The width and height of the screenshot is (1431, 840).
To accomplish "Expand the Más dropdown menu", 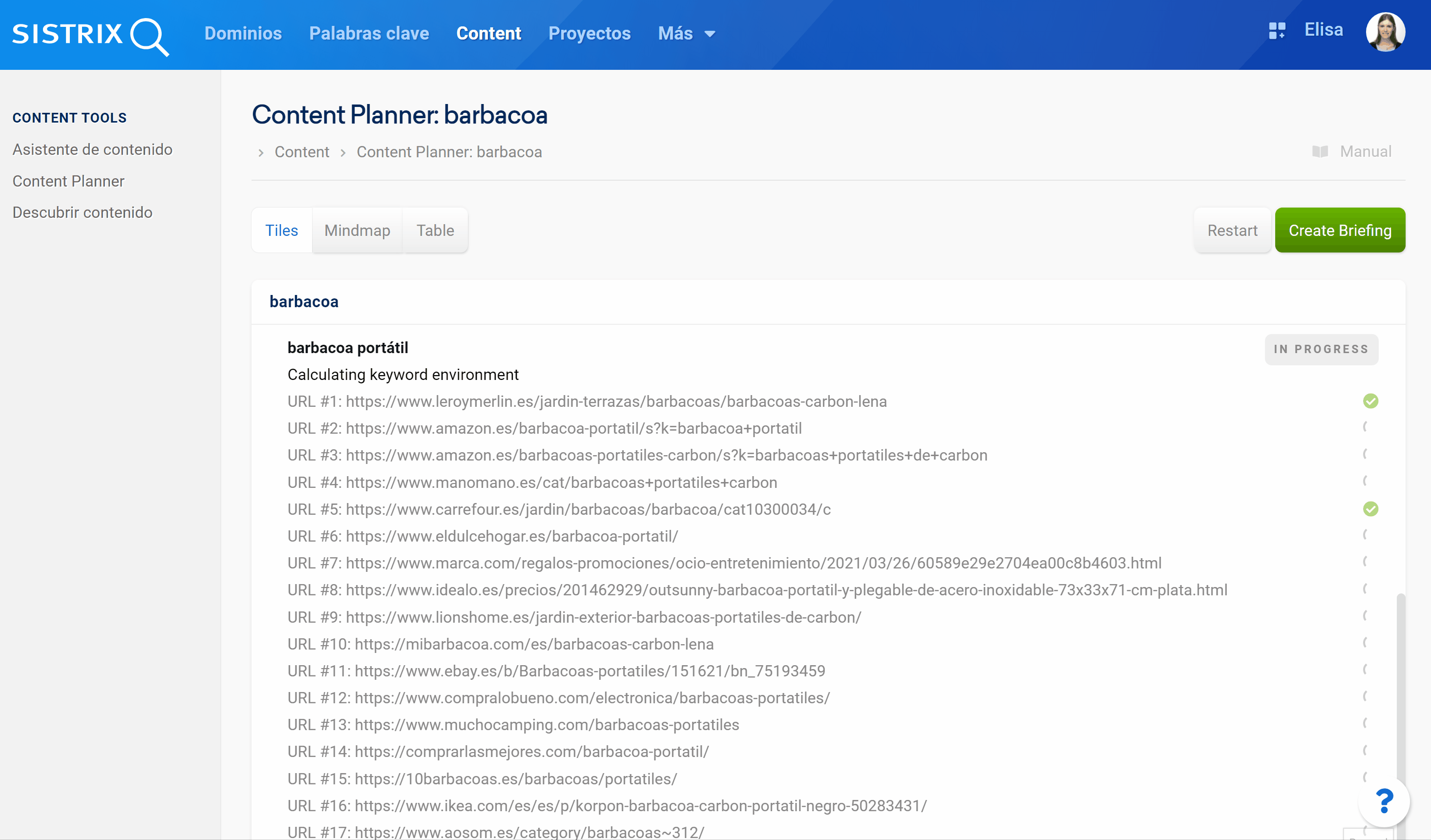I will [x=686, y=34].
